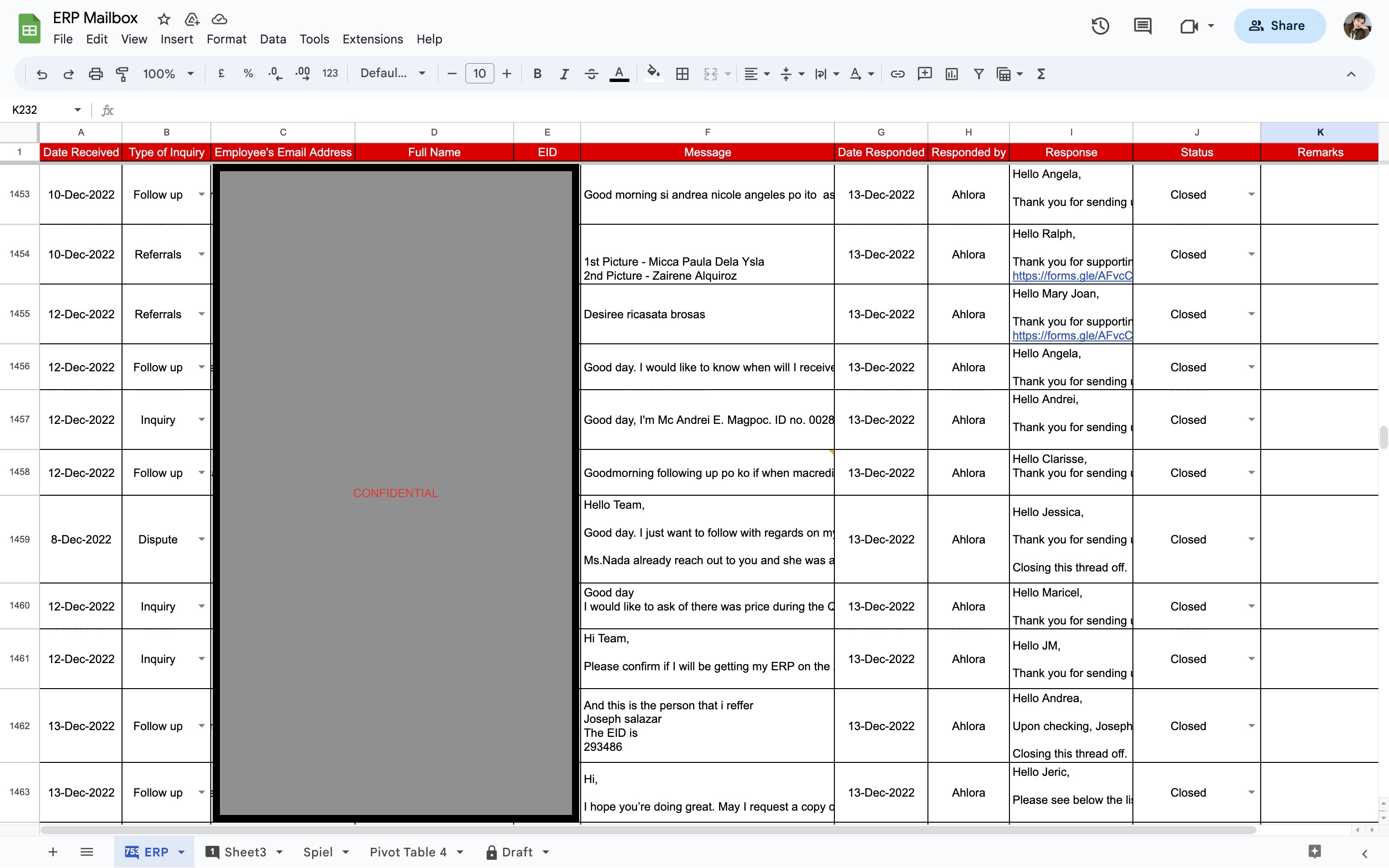Open the fill color picker
This screenshot has height=868, width=1389.
click(653, 74)
